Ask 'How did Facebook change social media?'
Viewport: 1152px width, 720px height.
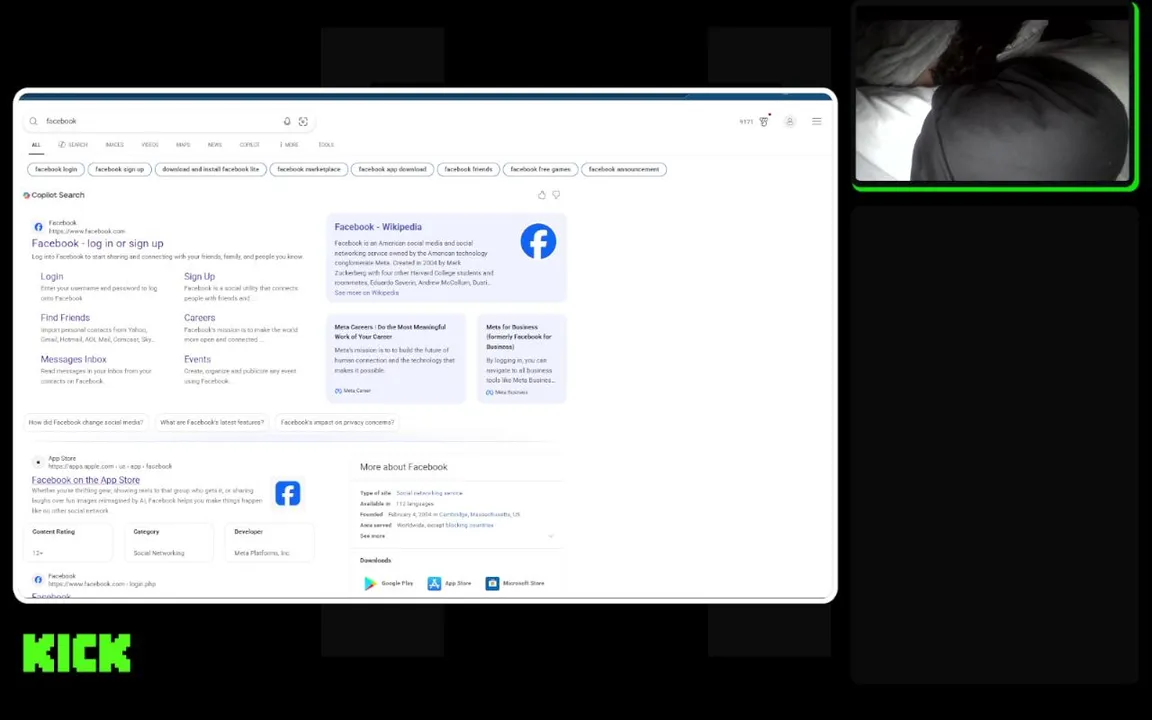pyautogui.click(x=86, y=422)
